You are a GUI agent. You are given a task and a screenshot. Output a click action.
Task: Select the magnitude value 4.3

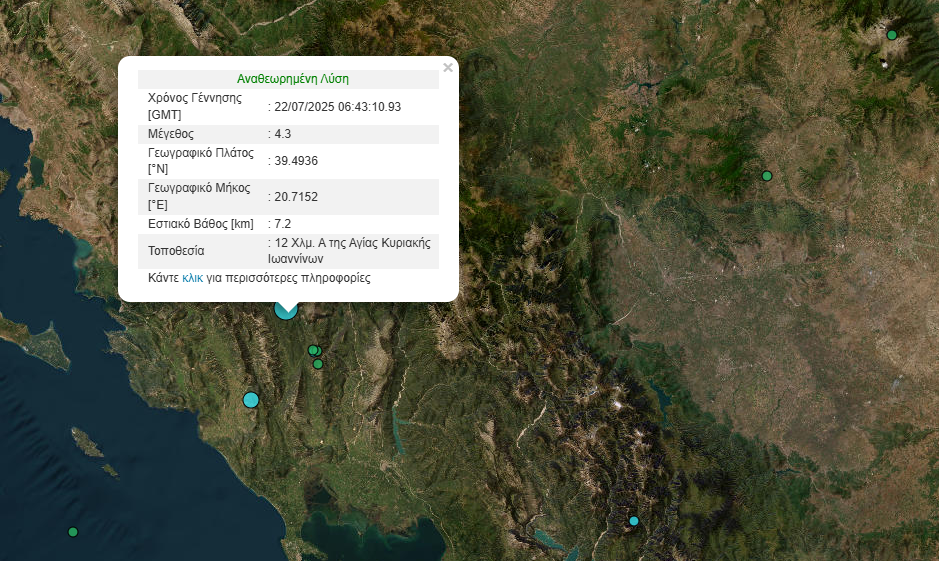282,134
